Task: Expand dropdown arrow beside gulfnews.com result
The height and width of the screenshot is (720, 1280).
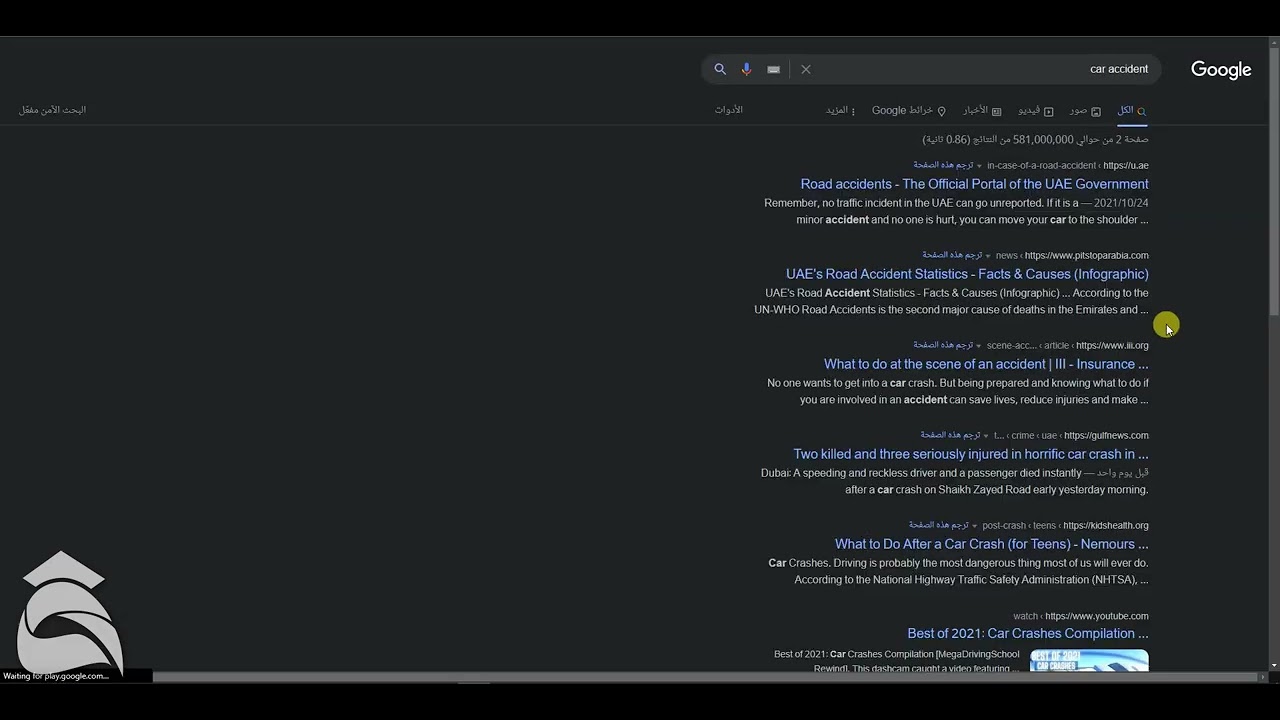Action: coord(986,436)
